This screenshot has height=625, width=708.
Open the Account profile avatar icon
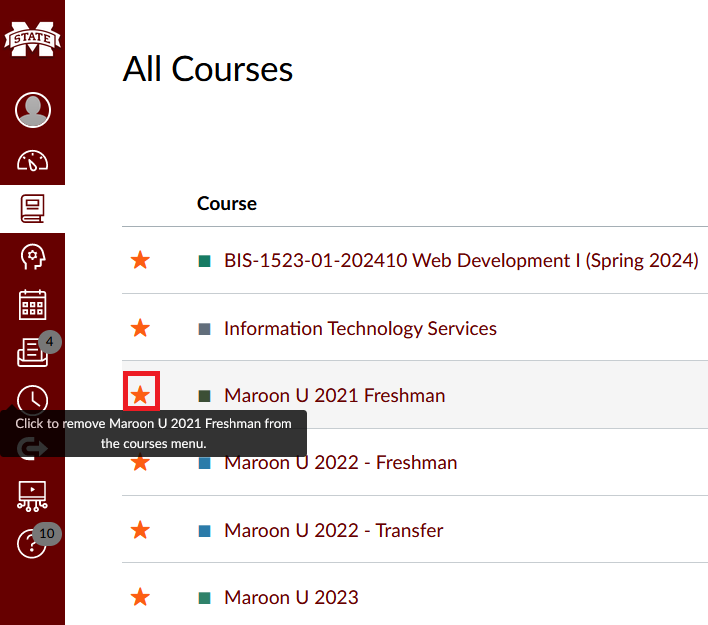(33, 110)
